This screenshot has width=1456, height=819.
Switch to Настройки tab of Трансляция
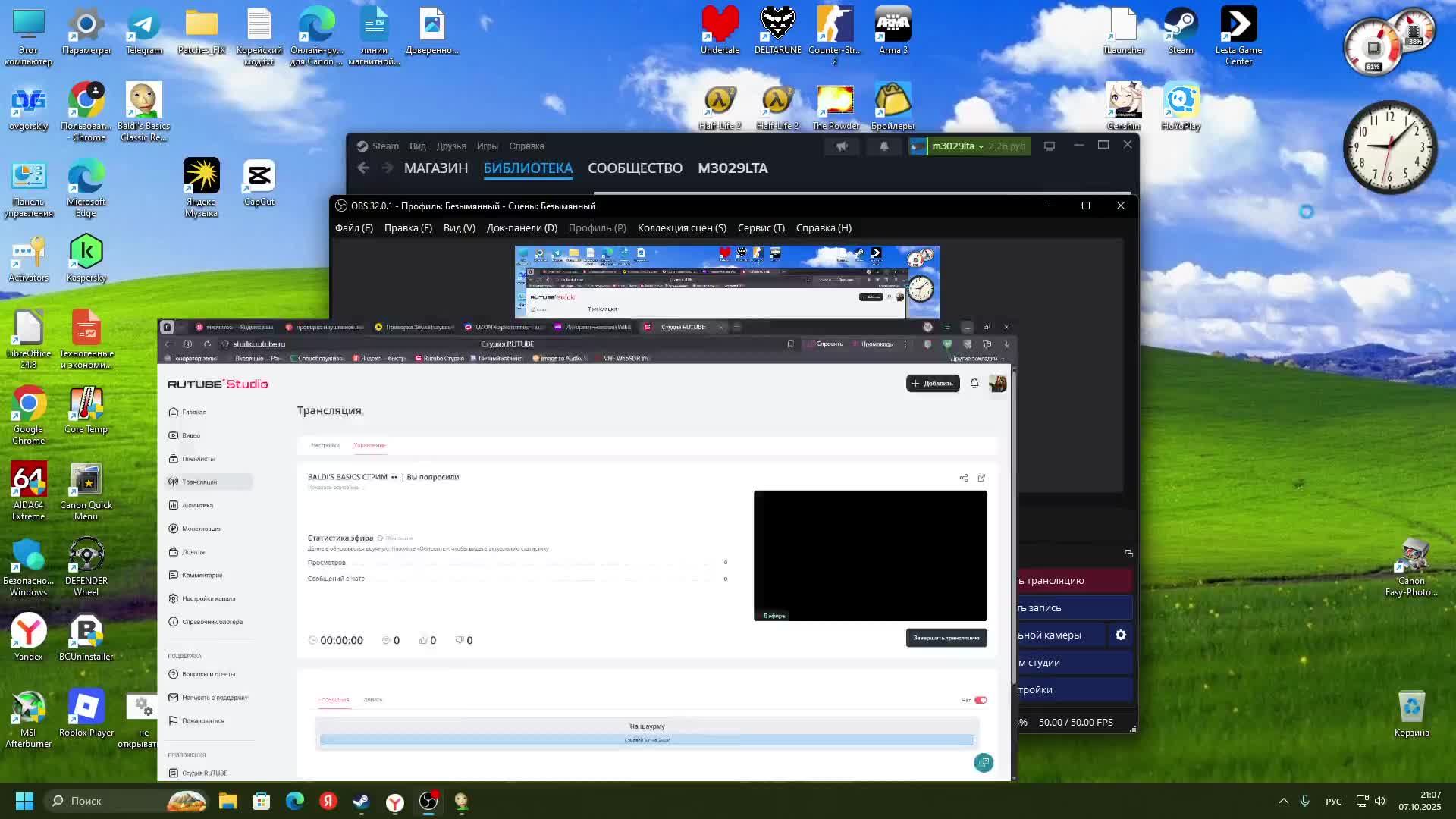click(325, 445)
